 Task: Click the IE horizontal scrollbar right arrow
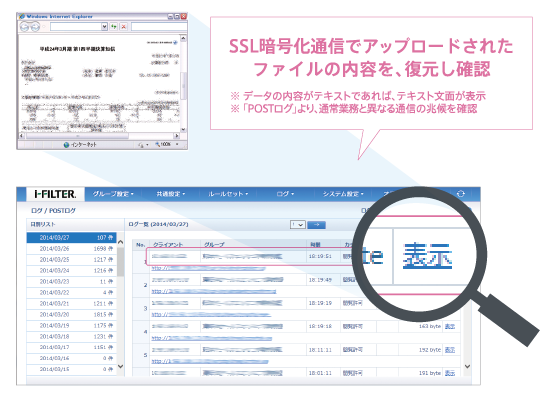[x=177, y=136]
